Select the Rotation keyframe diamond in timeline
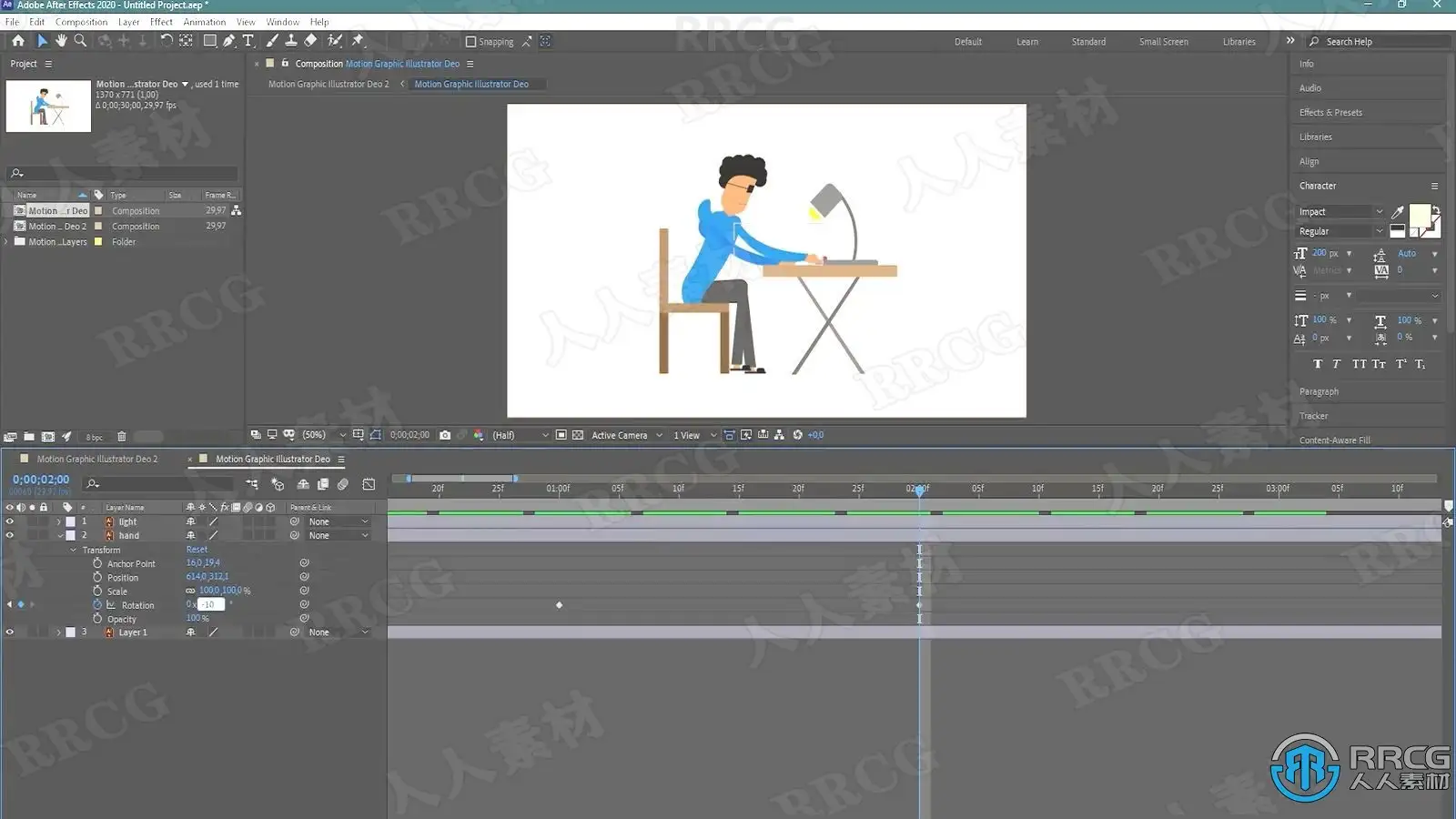Viewport: 1456px width, 819px height. coord(559,605)
